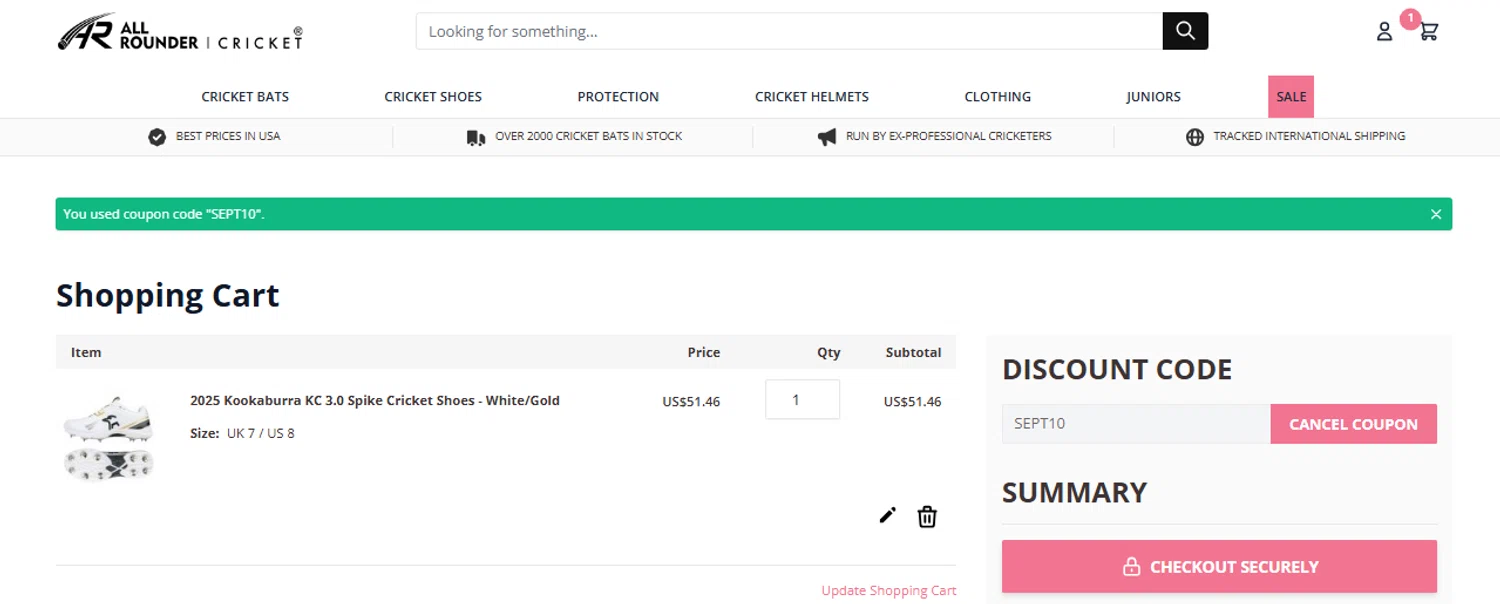Viewport: 1500px width, 604px height.
Task: Click the delivery truck icon
Action: (476, 137)
